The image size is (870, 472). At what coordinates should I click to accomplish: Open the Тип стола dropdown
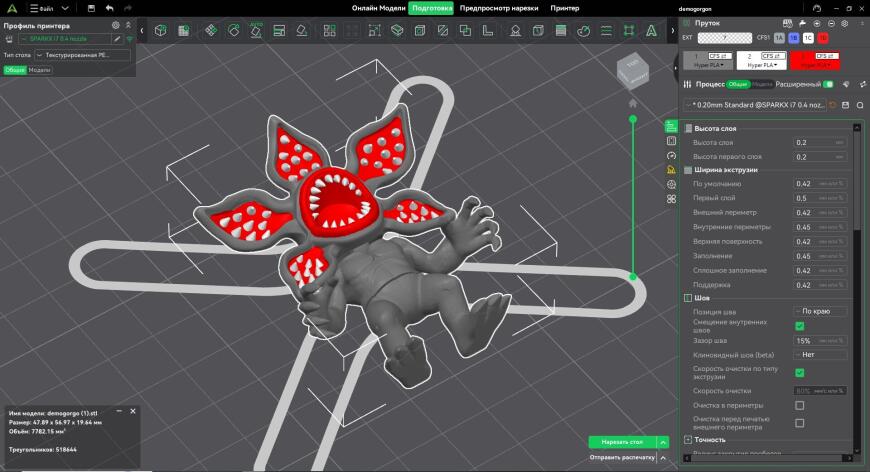(82, 55)
